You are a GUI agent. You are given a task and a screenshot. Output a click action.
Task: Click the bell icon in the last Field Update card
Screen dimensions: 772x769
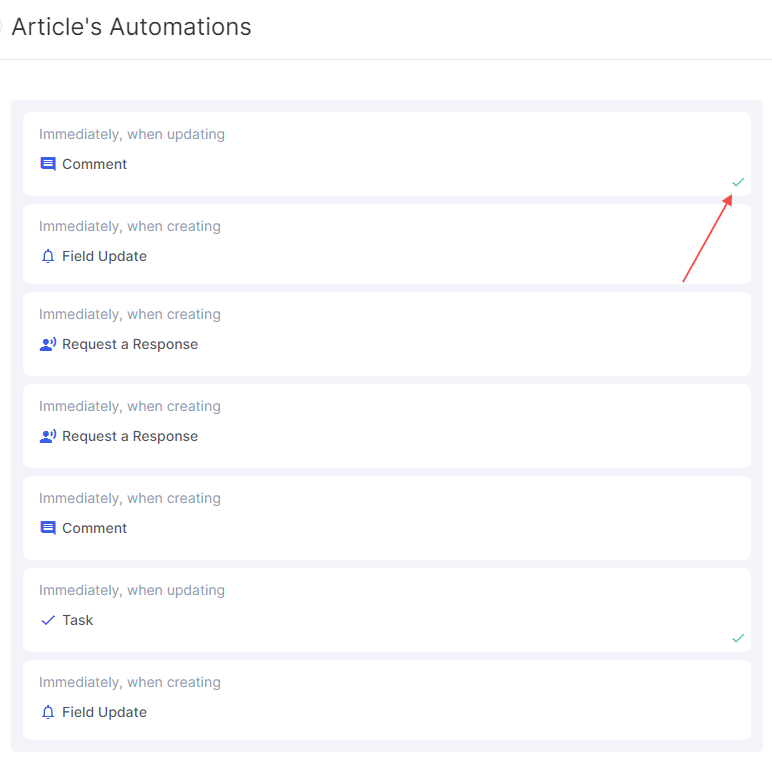(x=48, y=712)
